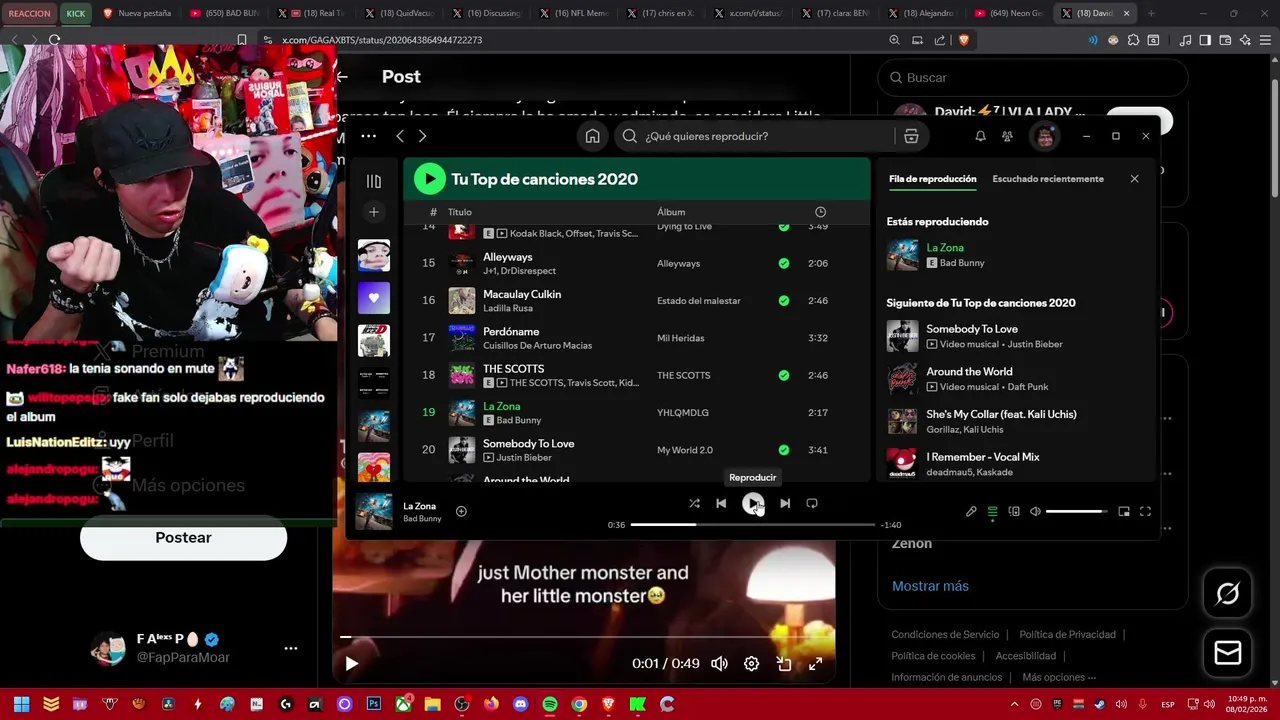Go to Spotify Home icon
Image resolution: width=1280 pixels, height=720 pixels.
[x=593, y=136]
